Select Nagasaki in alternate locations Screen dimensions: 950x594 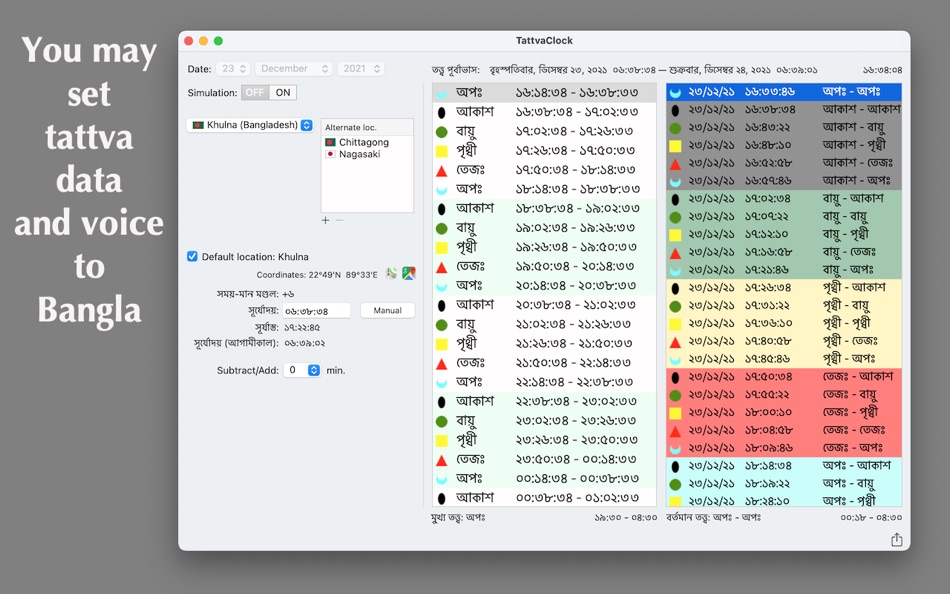[x=367, y=154]
